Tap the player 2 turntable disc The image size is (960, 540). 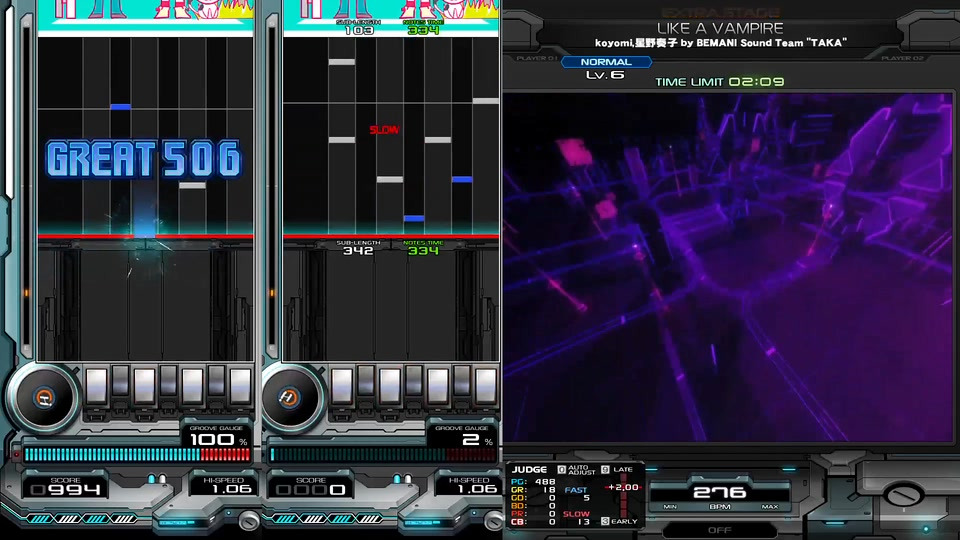point(288,397)
